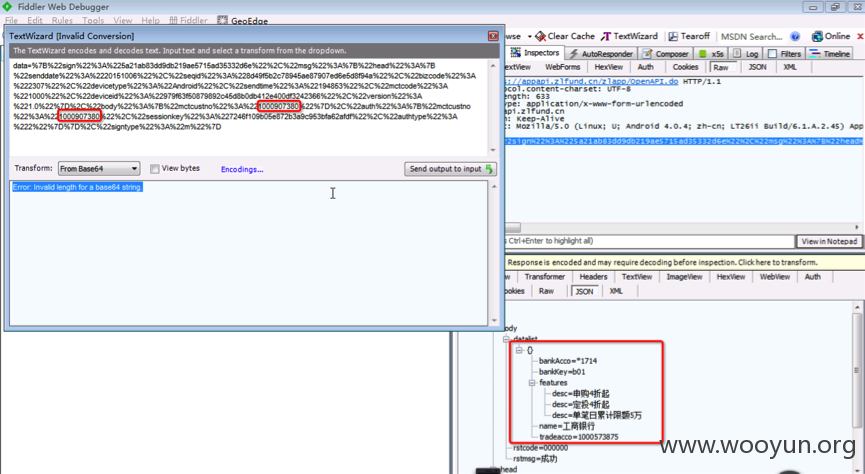Close the TextWizard dialog
865x474 pixels.
click(493, 36)
